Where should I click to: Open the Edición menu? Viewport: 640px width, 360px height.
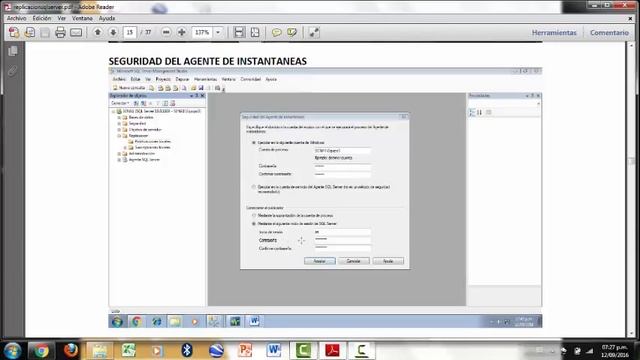click(42, 18)
